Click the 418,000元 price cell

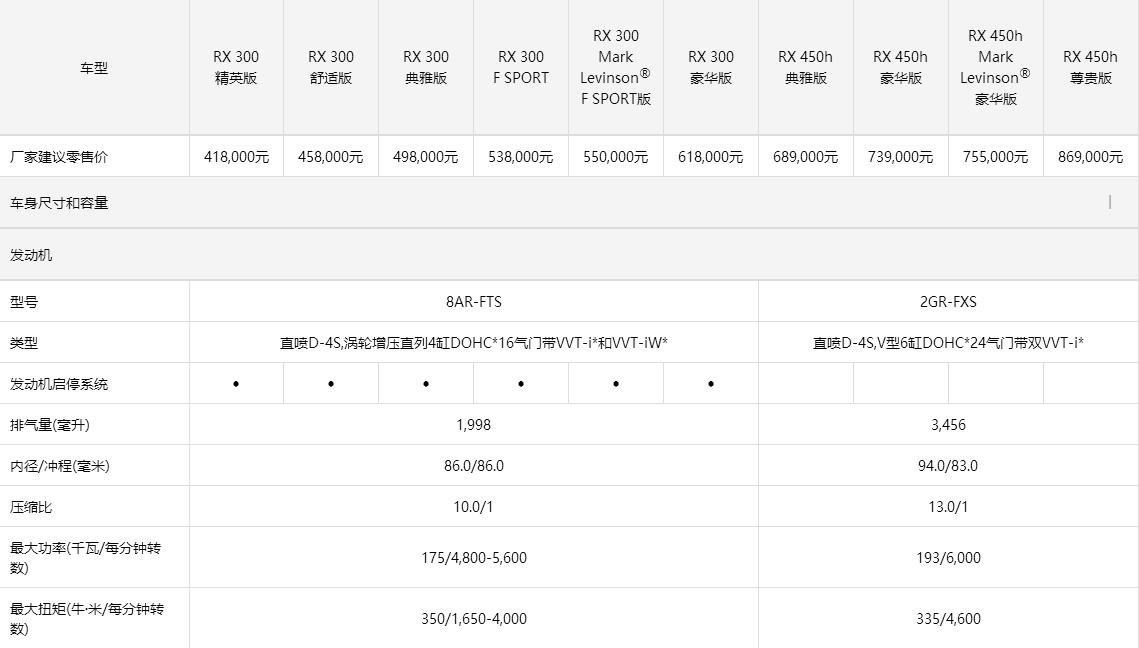236,157
